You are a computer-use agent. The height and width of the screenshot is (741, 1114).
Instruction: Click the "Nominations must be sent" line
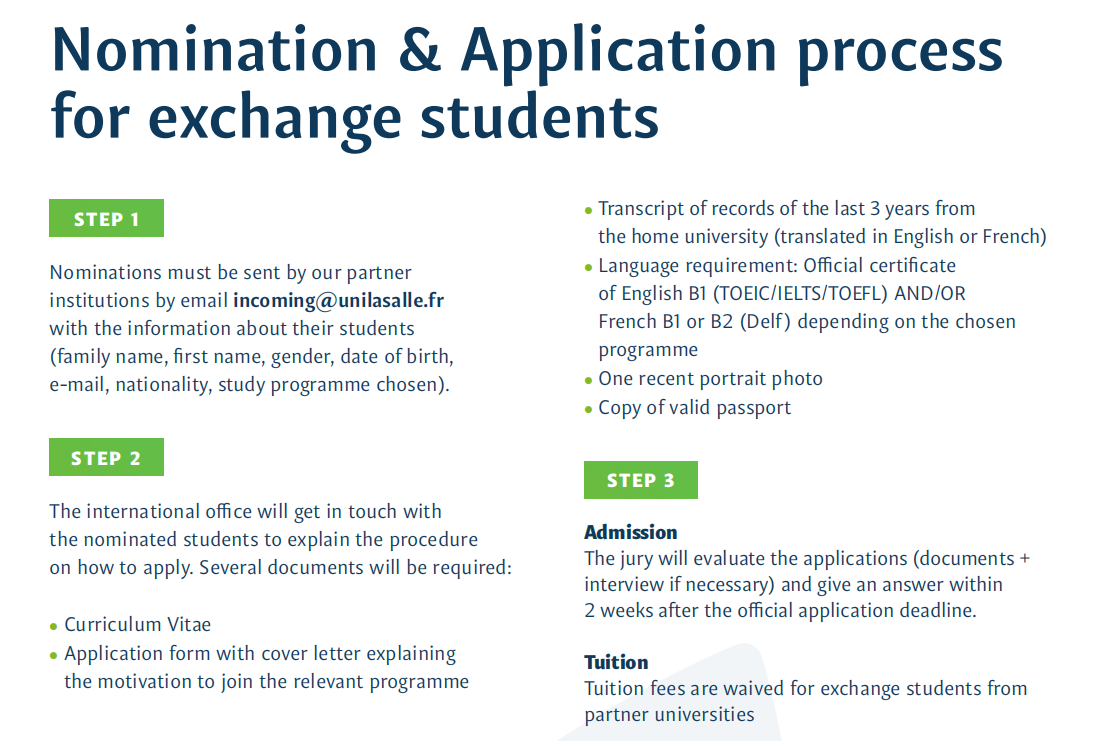[x=230, y=272]
